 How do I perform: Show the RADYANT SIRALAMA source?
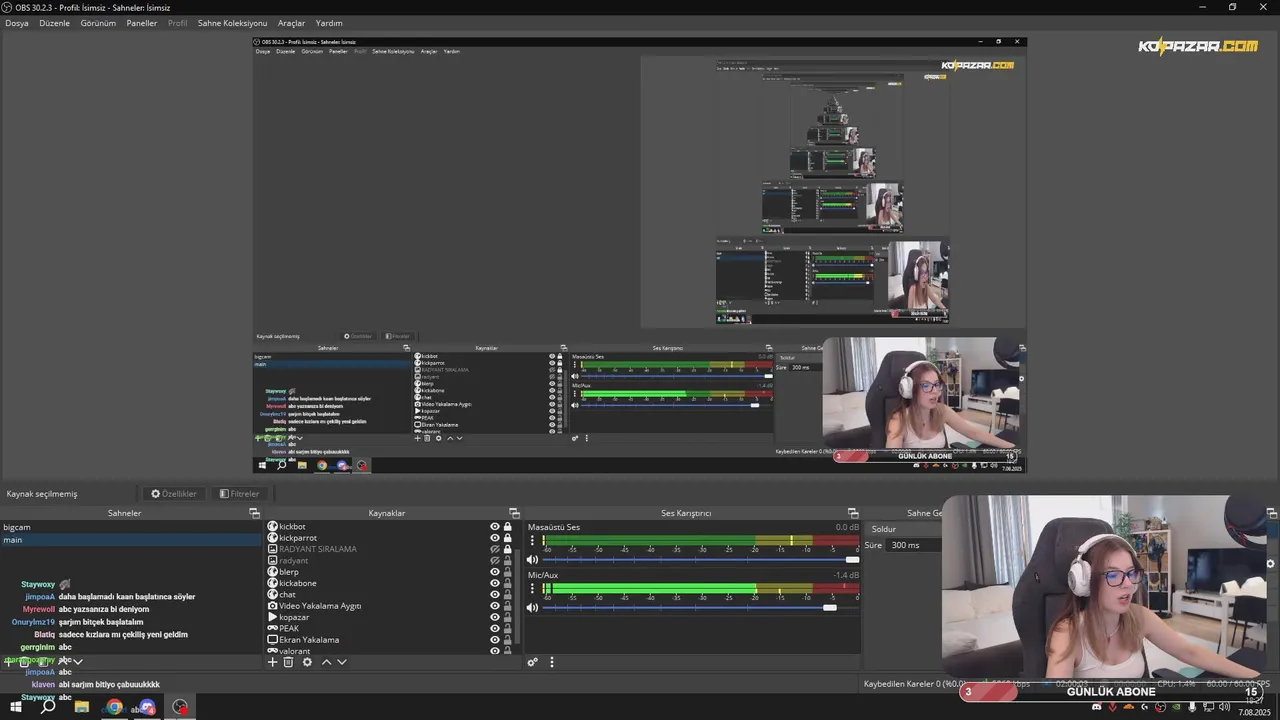(494, 549)
